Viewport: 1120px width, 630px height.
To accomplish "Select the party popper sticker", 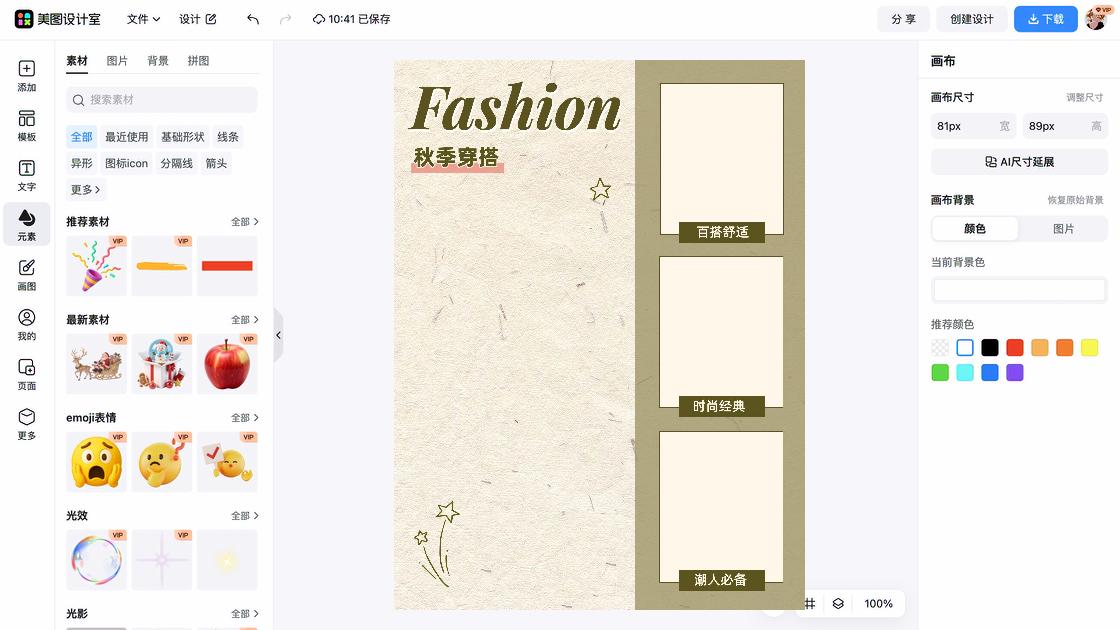I will coord(96,266).
